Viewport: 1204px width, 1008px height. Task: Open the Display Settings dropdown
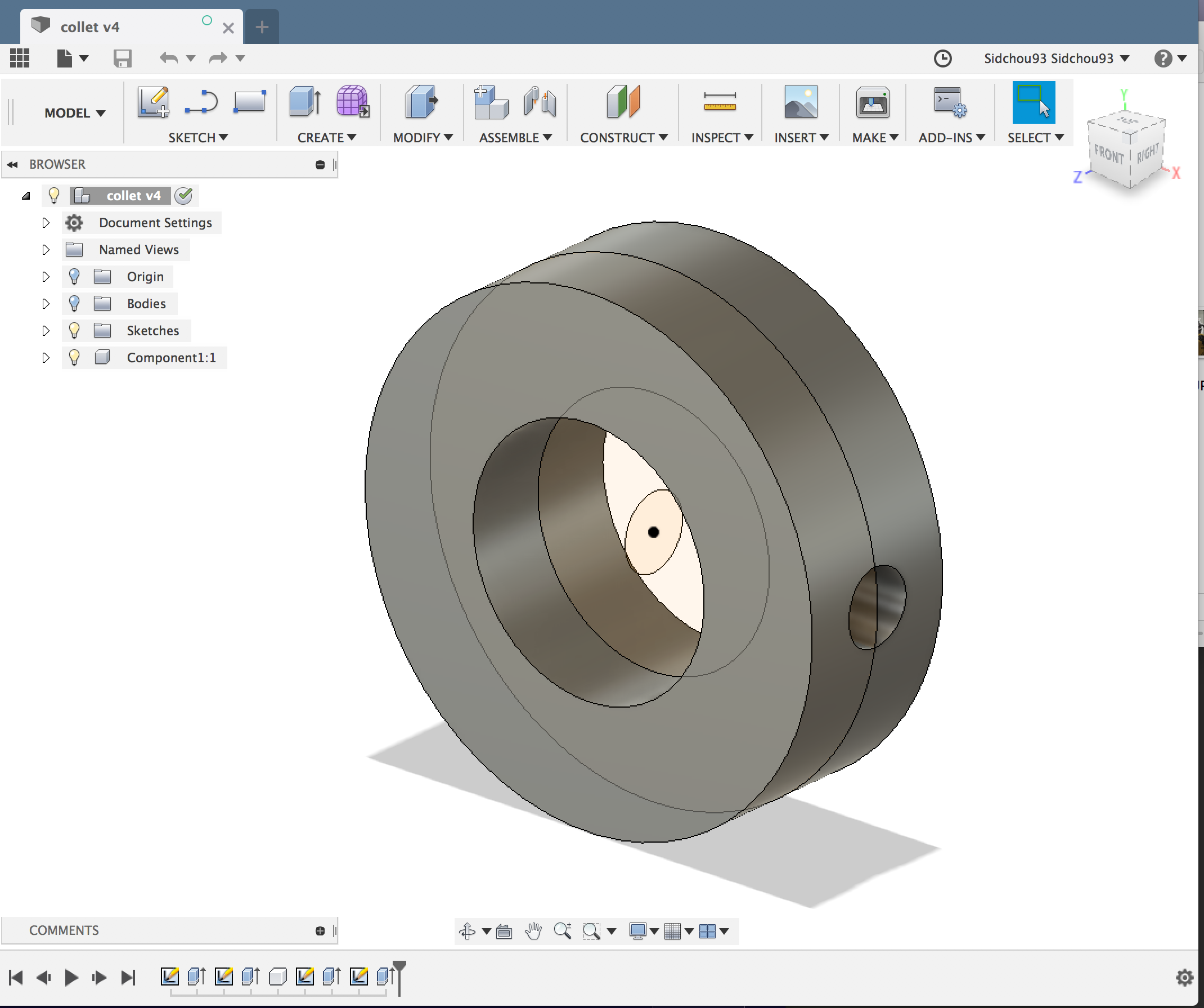click(x=644, y=931)
